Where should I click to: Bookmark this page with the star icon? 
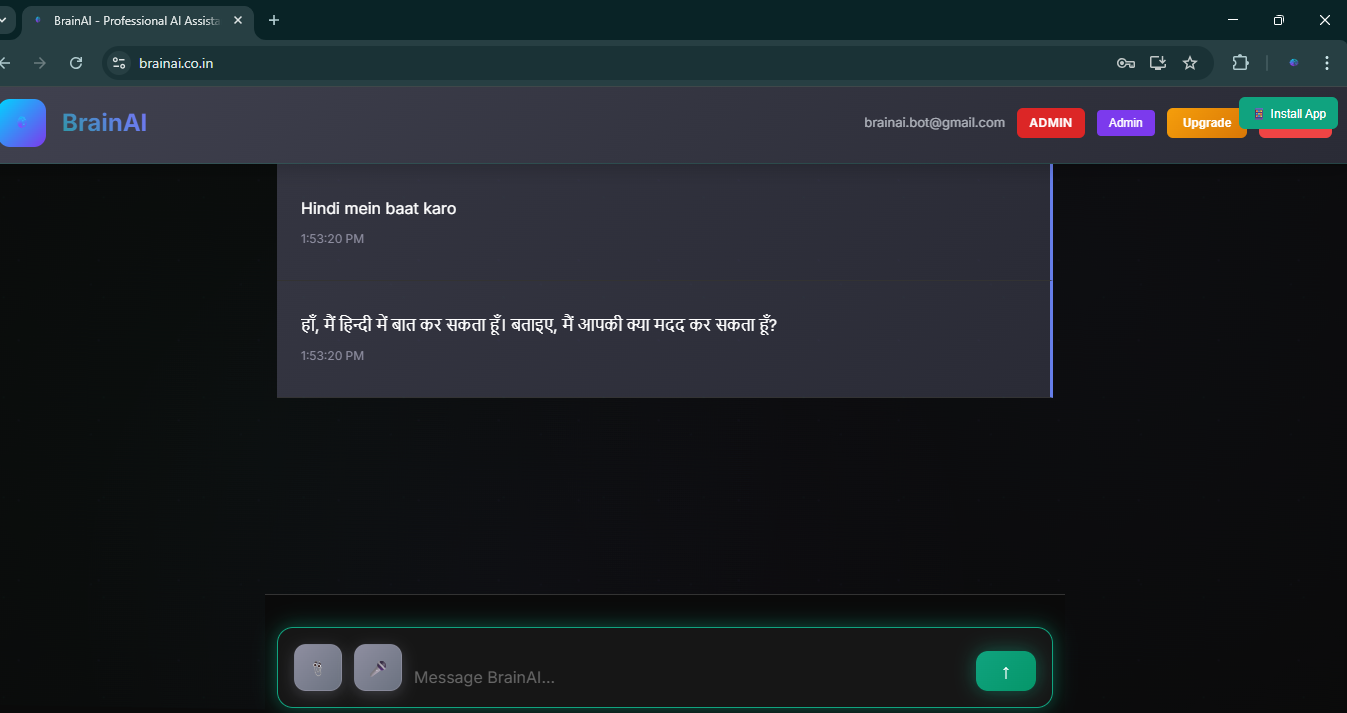click(1190, 63)
